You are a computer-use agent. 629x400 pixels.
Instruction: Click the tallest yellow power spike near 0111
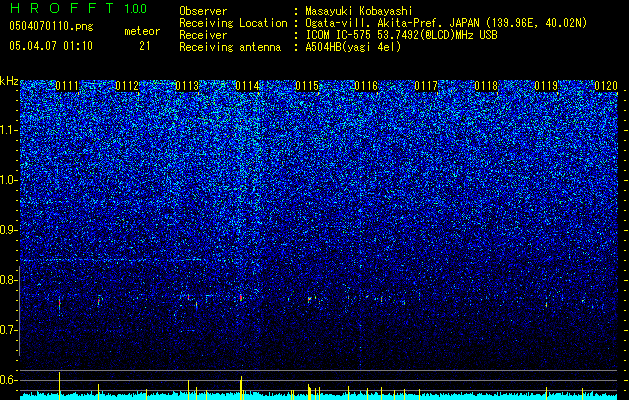tap(59, 386)
